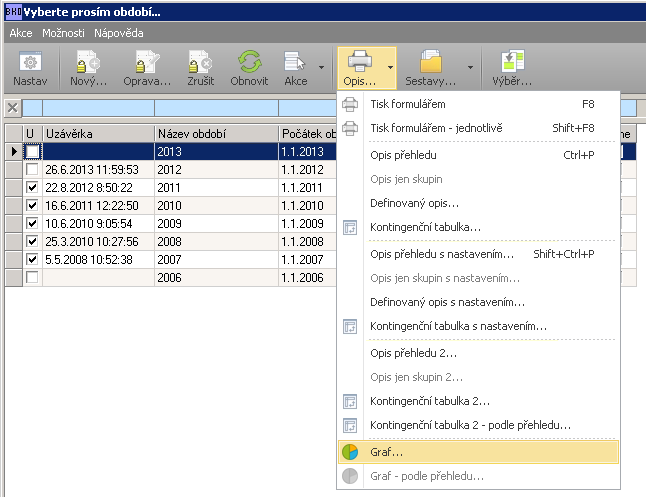646x497 pixels.
Task: Uncheck the checkbox in the 2008 row
Action: (32, 241)
